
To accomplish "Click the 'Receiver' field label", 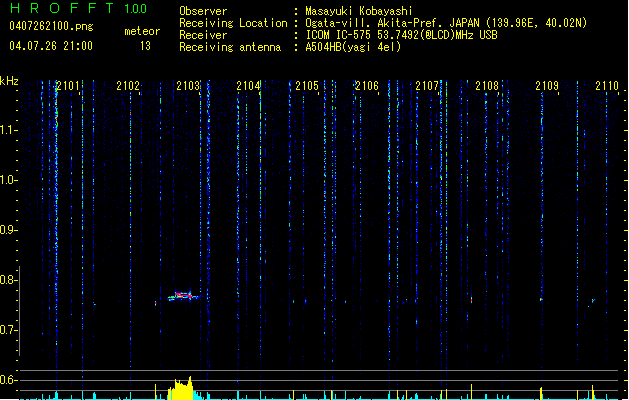I will click(203, 35).
